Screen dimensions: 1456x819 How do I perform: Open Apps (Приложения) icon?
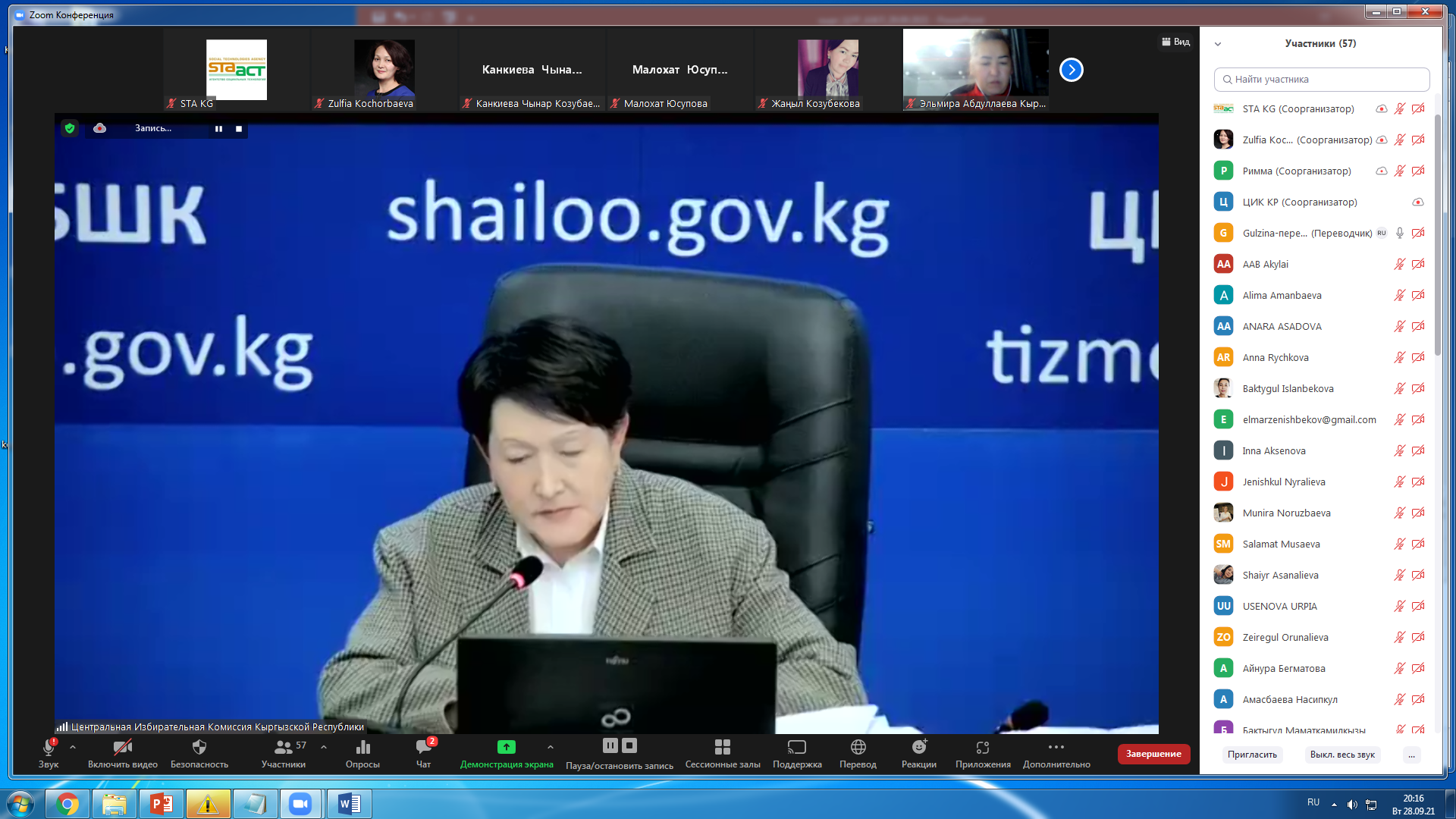[982, 748]
